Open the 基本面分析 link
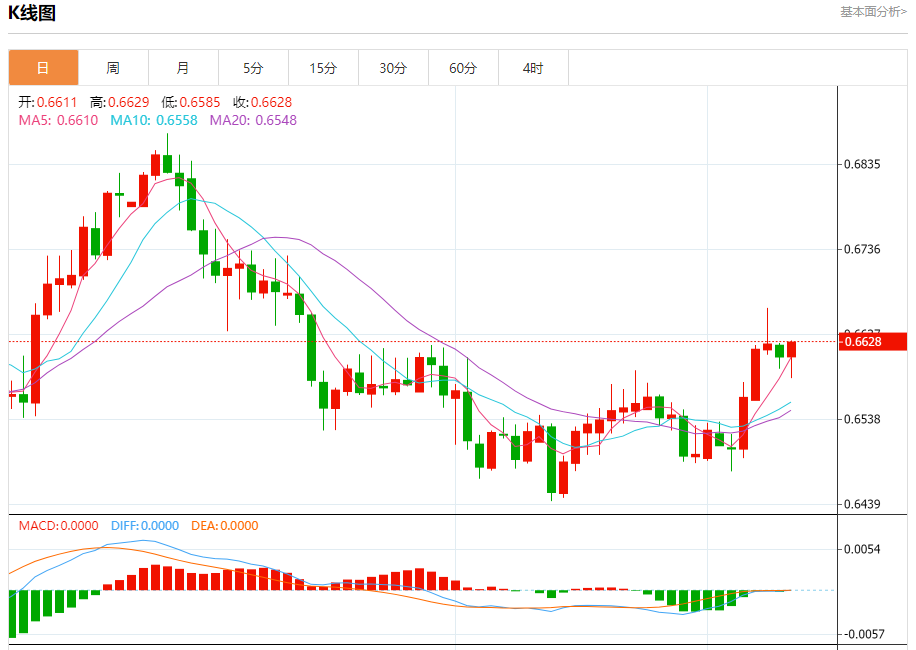Screen dimensions: 916x650 click(x=873, y=12)
